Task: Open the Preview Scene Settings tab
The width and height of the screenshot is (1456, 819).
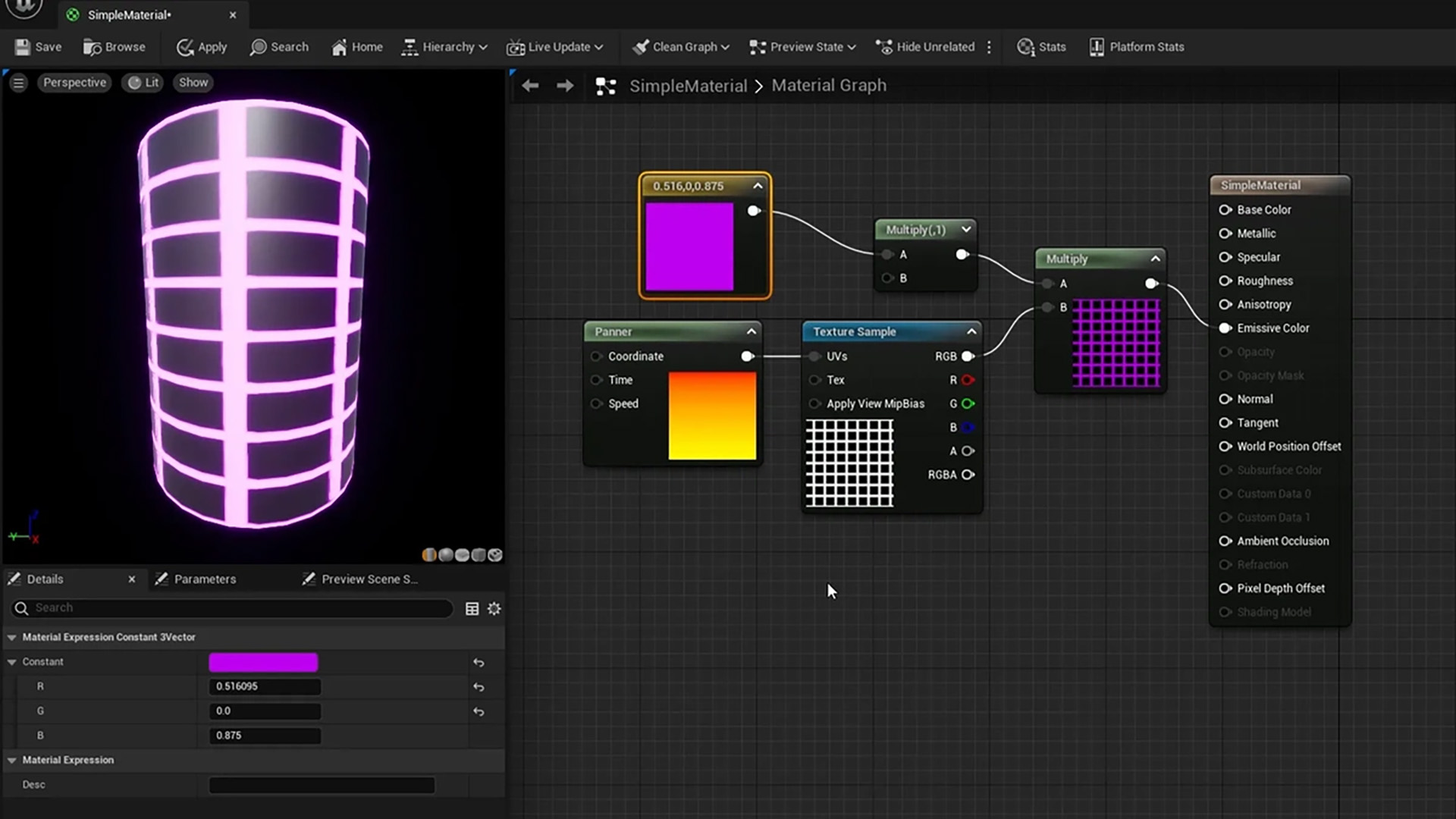Action: [x=366, y=579]
